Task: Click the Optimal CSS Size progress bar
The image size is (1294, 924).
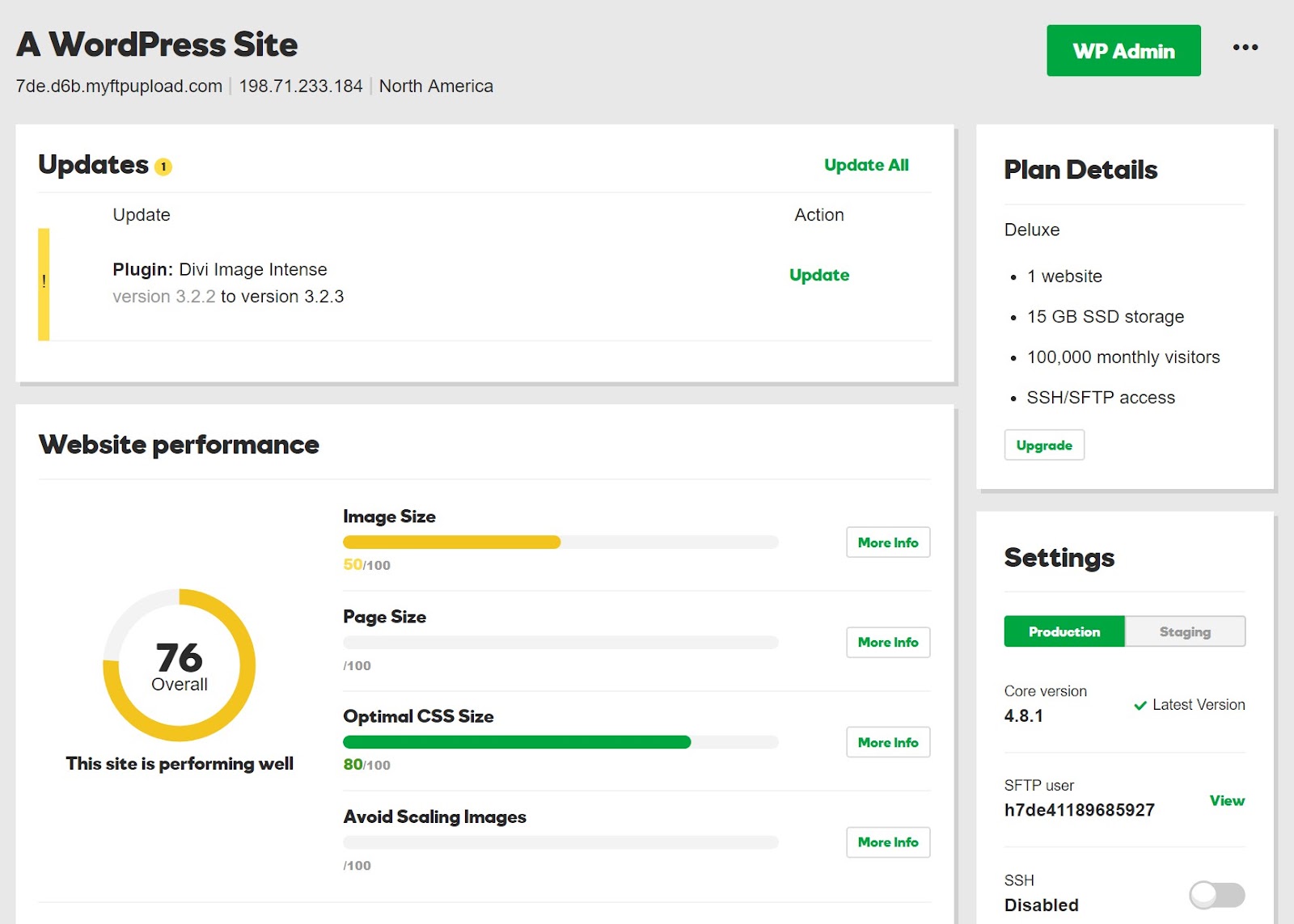Action: [560, 742]
